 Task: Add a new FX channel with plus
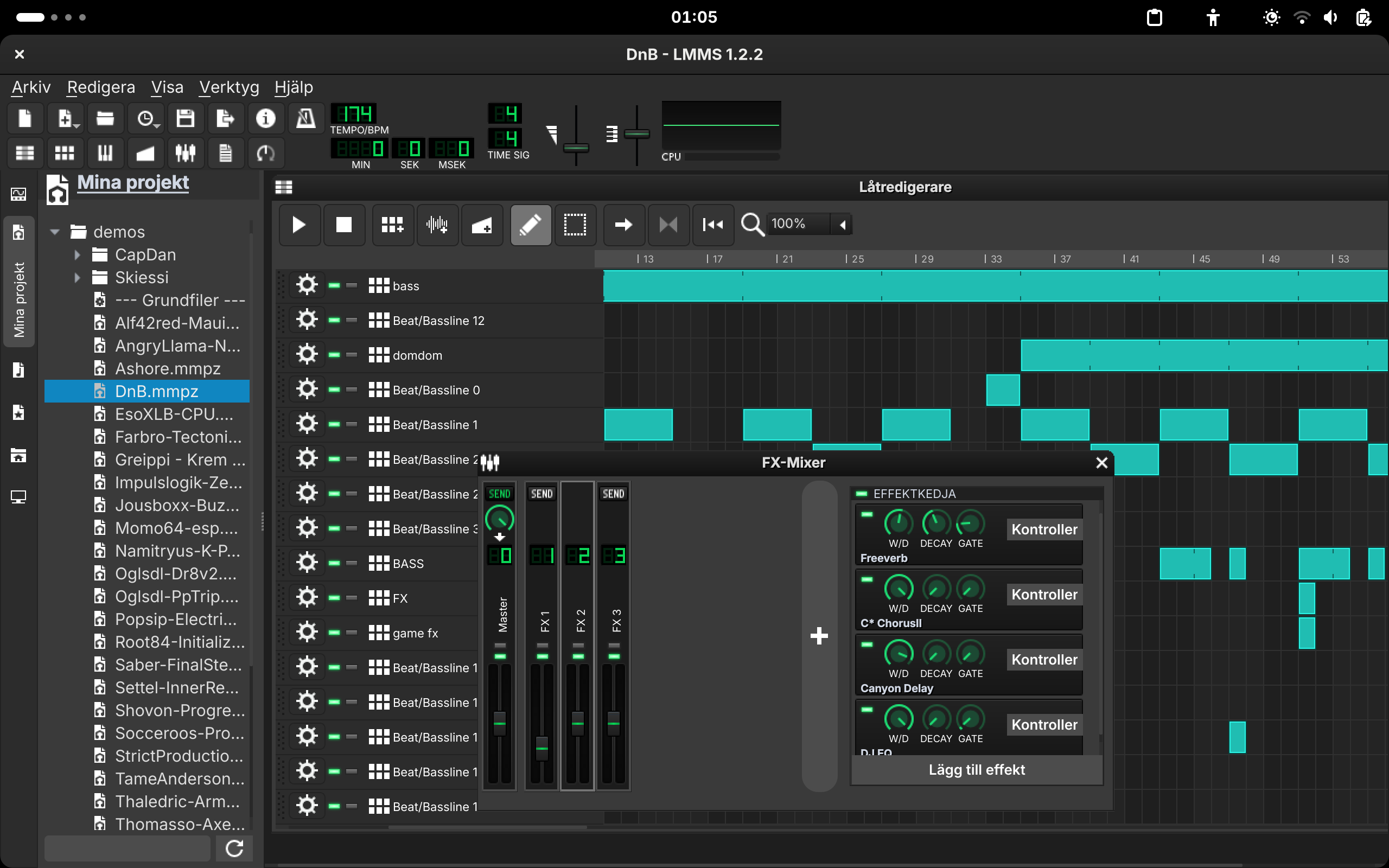click(x=819, y=635)
